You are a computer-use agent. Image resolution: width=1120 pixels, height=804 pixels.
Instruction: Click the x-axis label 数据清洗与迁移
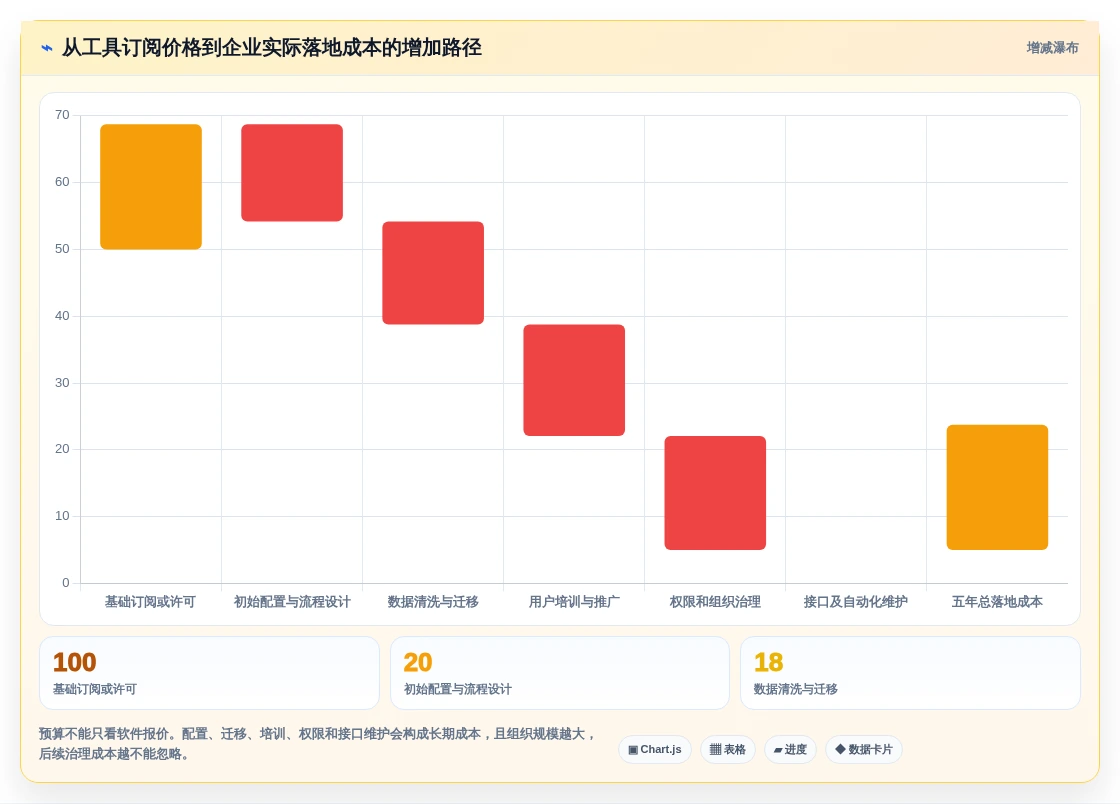click(433, 602)
